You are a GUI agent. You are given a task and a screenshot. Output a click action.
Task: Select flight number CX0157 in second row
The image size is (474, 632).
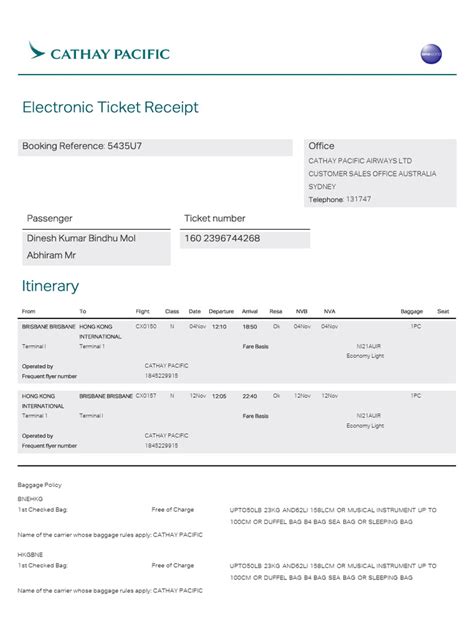click(146, 396)
